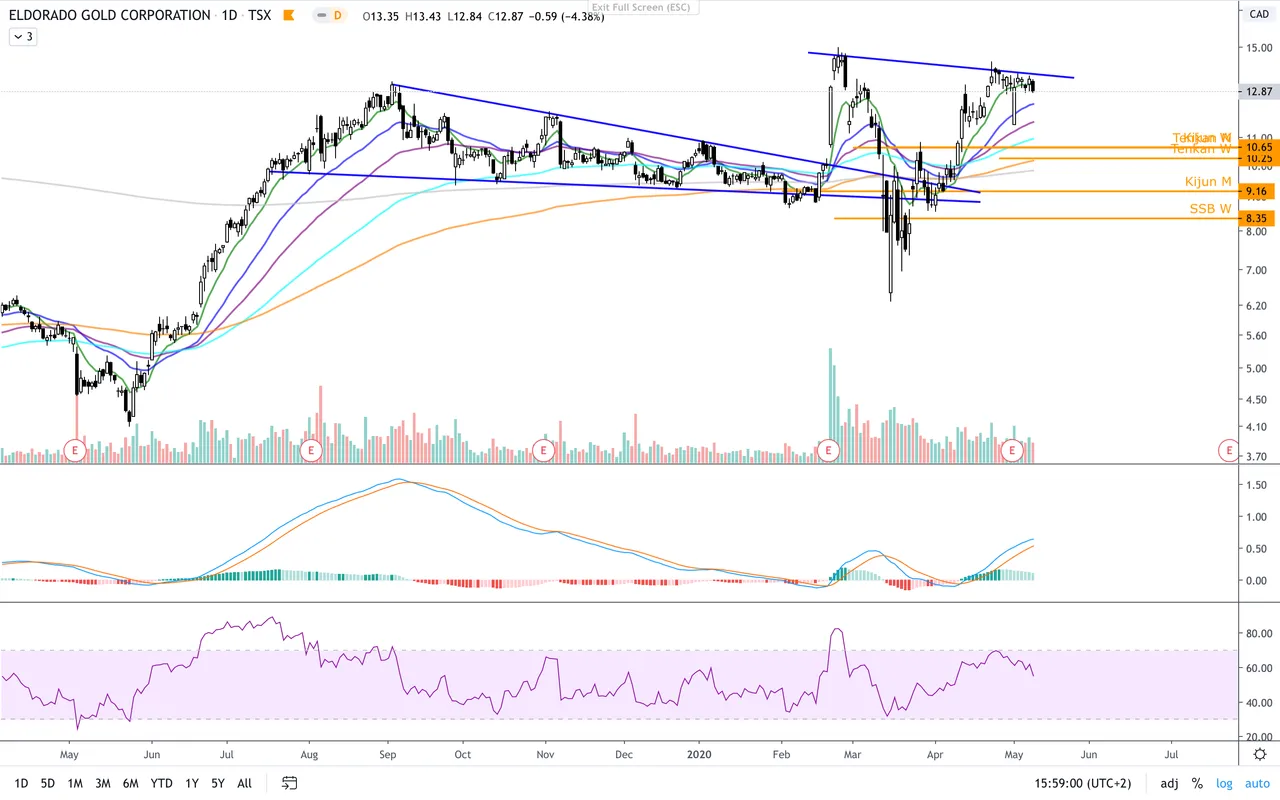
Task: Click the C12.87 close value in legend
Action: pos(505,16)
